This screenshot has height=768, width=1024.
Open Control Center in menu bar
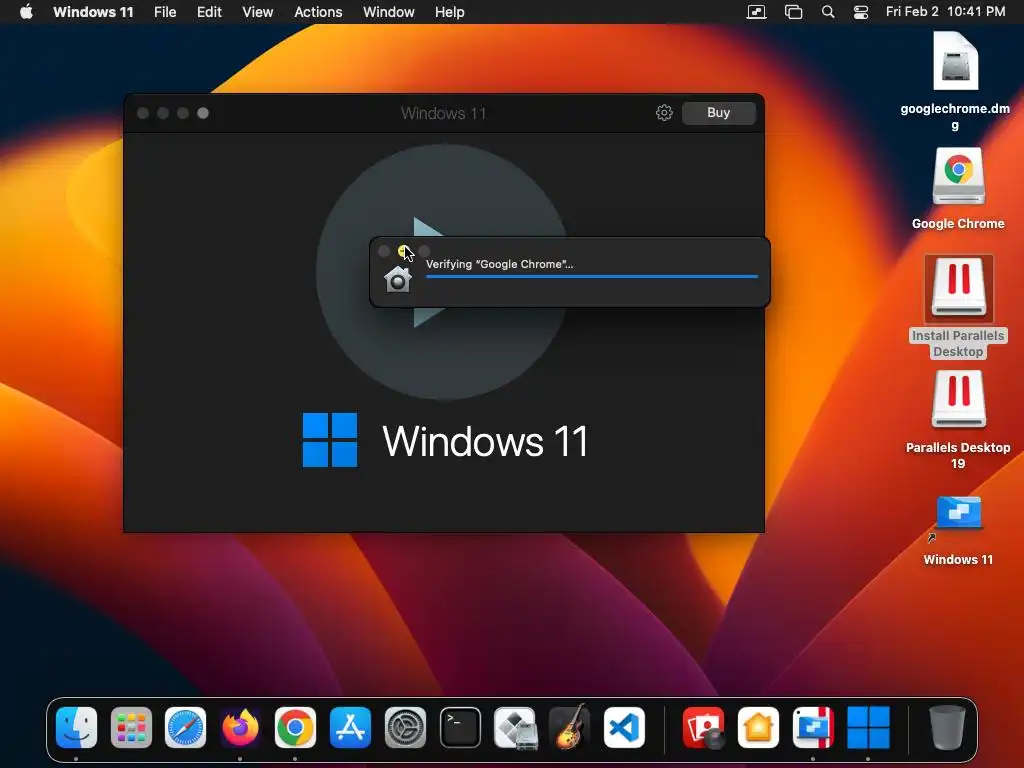861,12
